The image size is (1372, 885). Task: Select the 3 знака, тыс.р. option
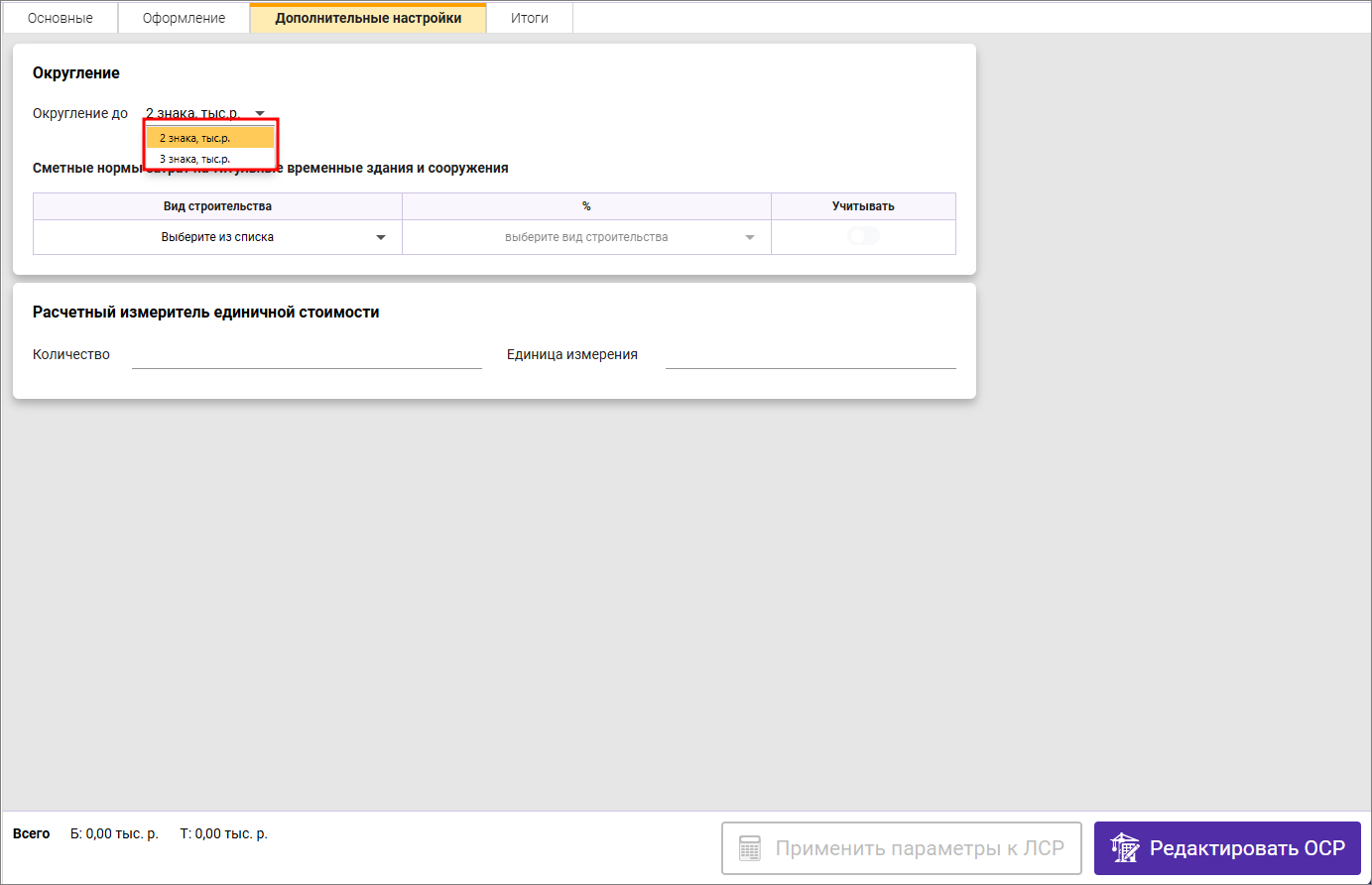(x=195, y=159)
